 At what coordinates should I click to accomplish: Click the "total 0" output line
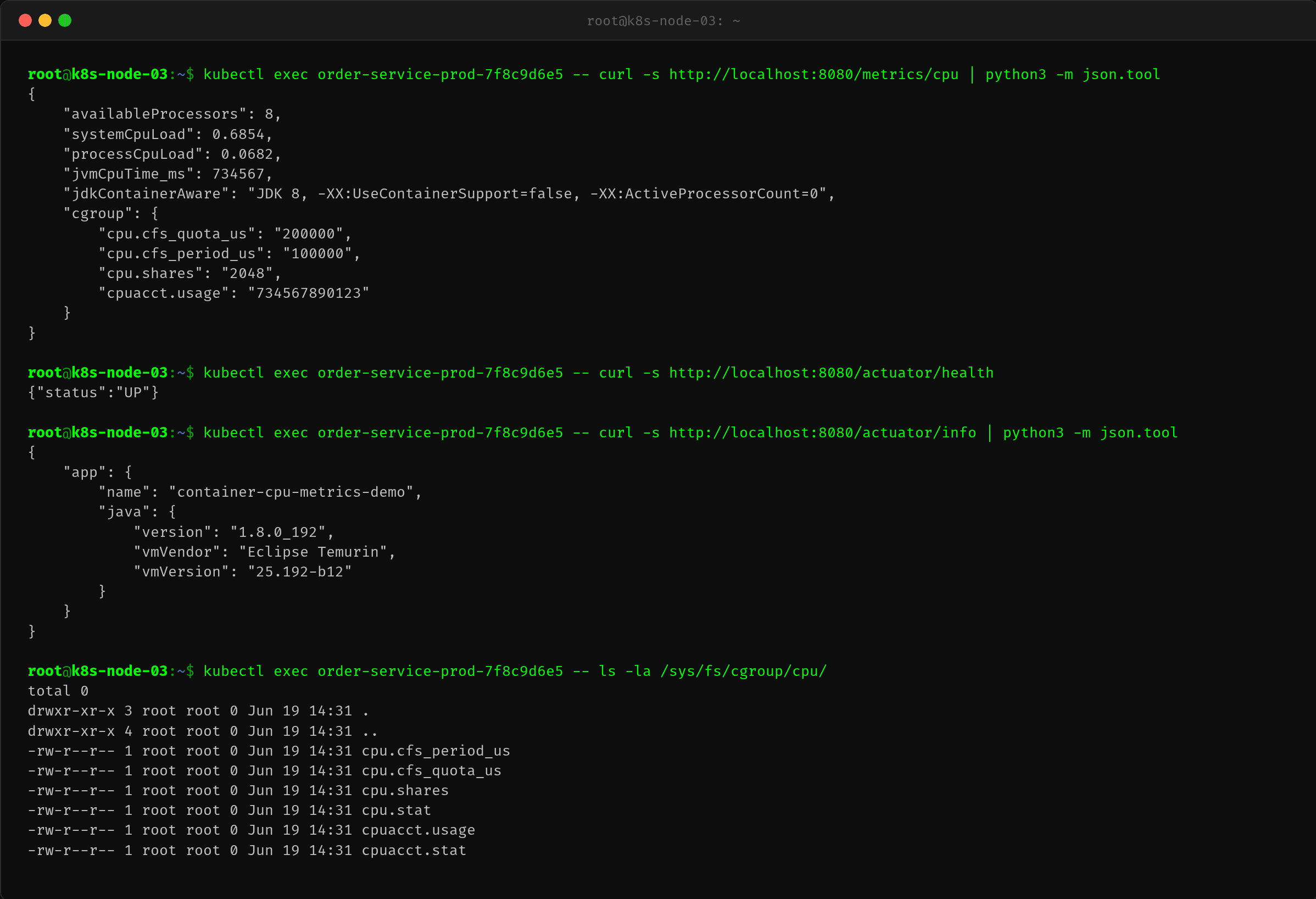pos(58,691)
